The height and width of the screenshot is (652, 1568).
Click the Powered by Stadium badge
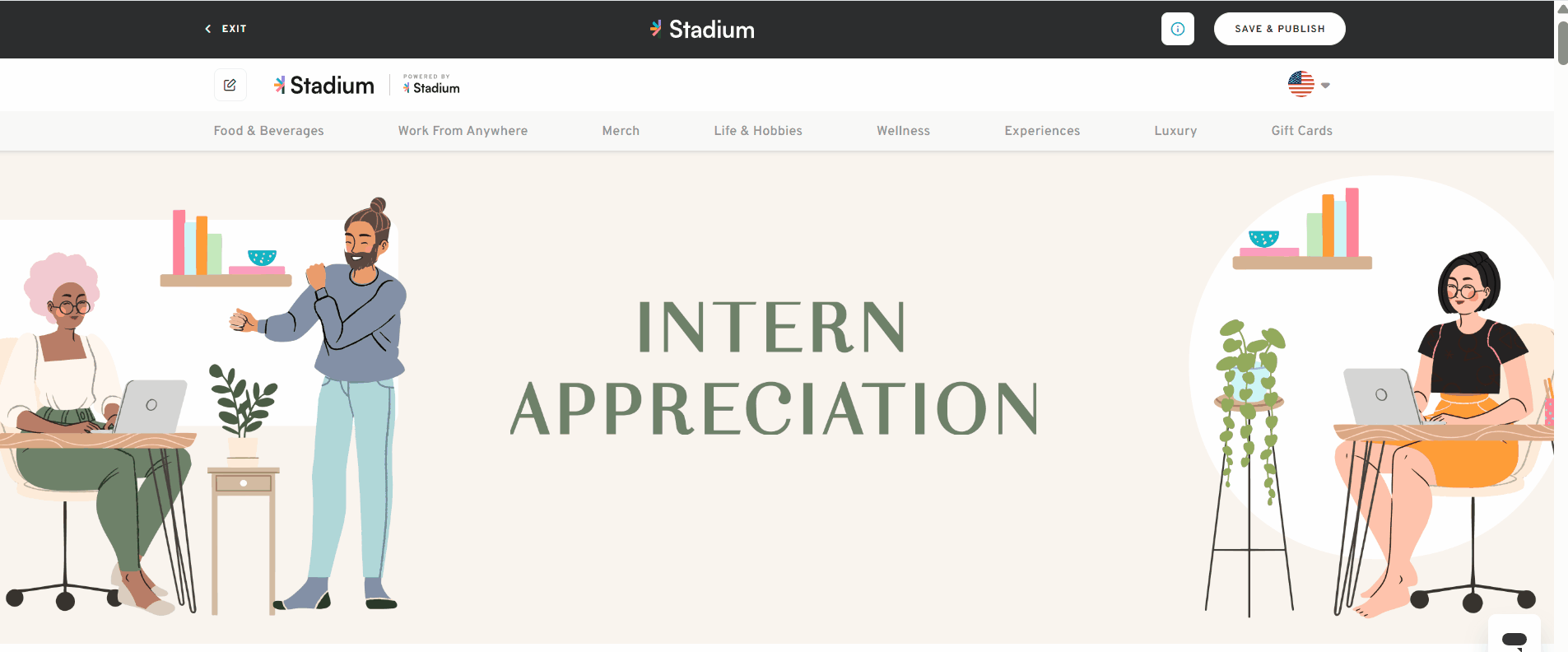coord(430,84)
